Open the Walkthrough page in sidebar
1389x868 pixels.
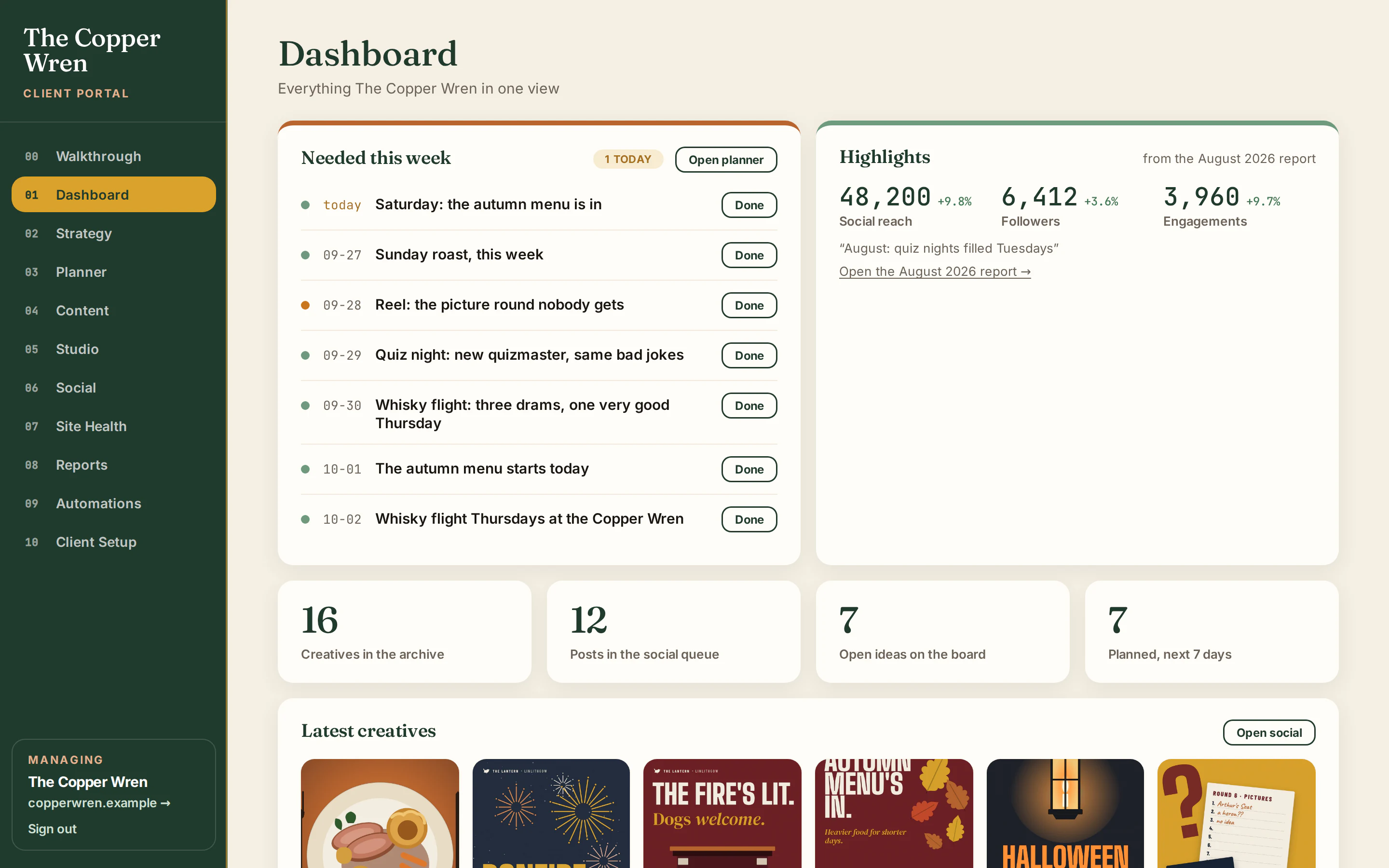(x=114, y=156)
